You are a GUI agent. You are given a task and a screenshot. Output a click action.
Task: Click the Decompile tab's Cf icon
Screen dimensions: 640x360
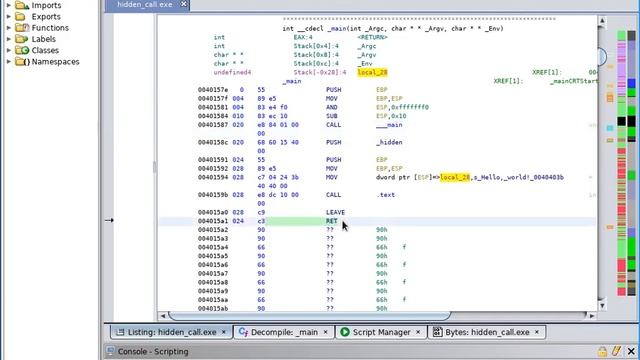243,332
